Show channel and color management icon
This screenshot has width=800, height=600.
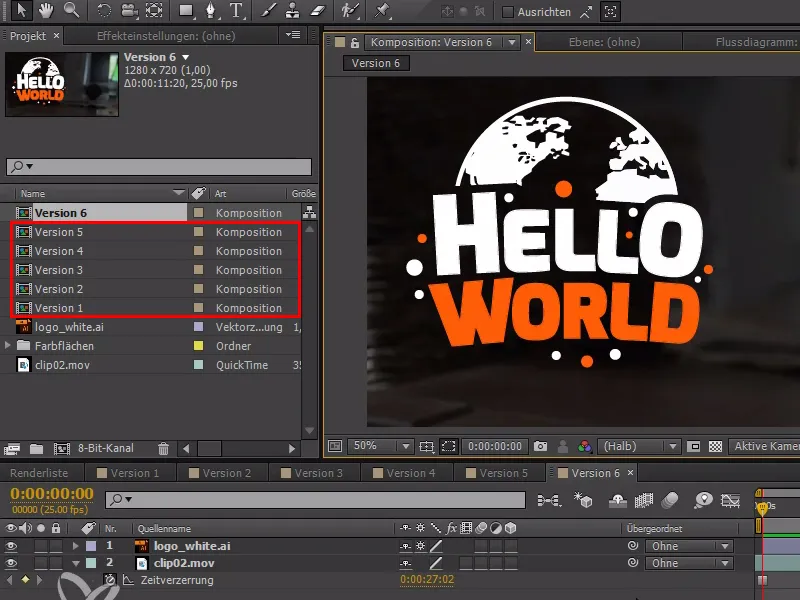(585, 447)
